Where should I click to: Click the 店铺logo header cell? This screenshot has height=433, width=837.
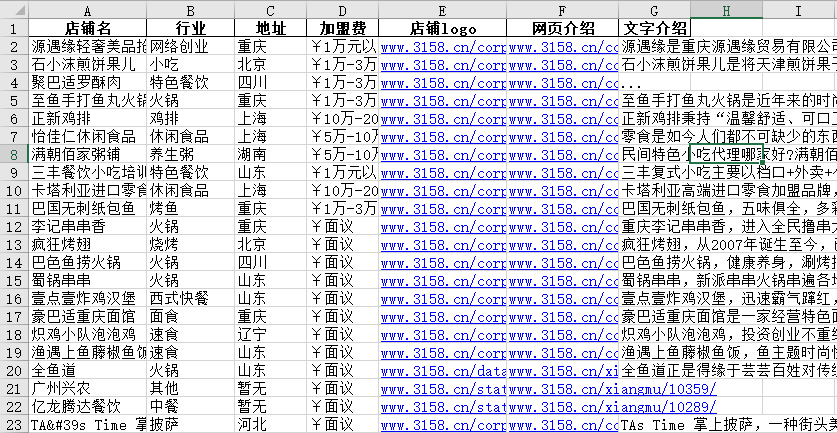[x=443, y=27]
